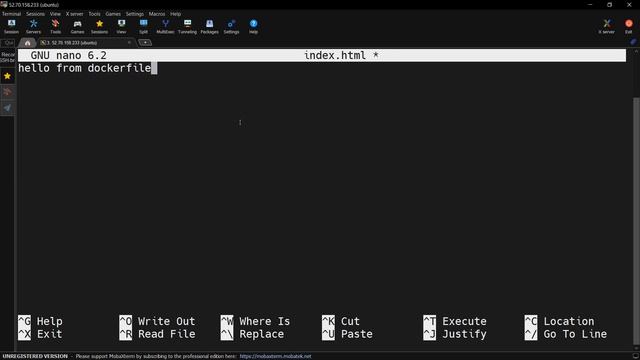Open the Terminal menu
Image resolution: width=640 pixels, height=360 pixels.
point(11,14)
